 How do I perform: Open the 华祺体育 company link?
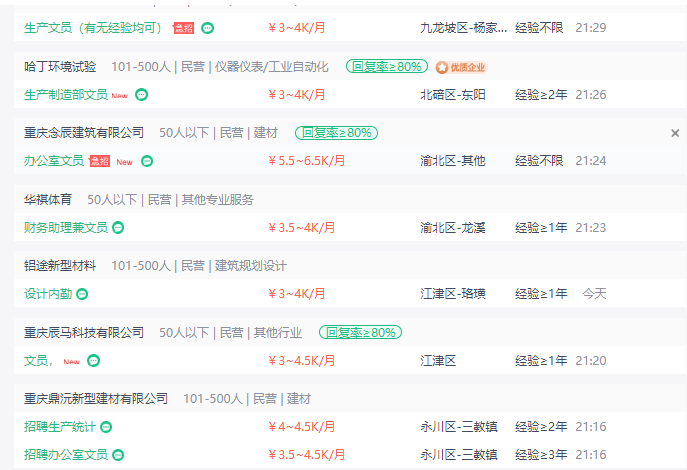pyautogui.click(x=48, y=200)
